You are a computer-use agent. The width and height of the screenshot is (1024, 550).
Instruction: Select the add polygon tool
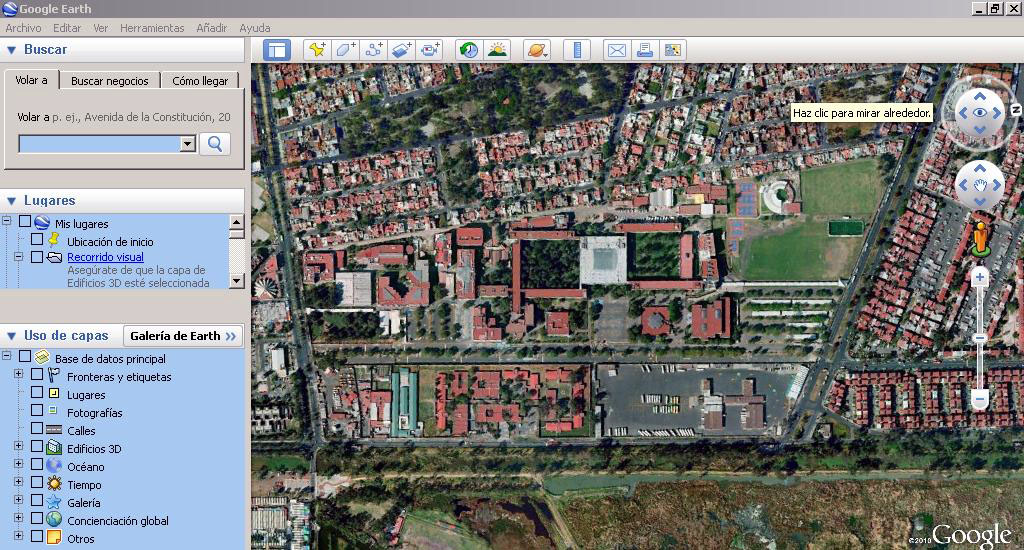346,50
